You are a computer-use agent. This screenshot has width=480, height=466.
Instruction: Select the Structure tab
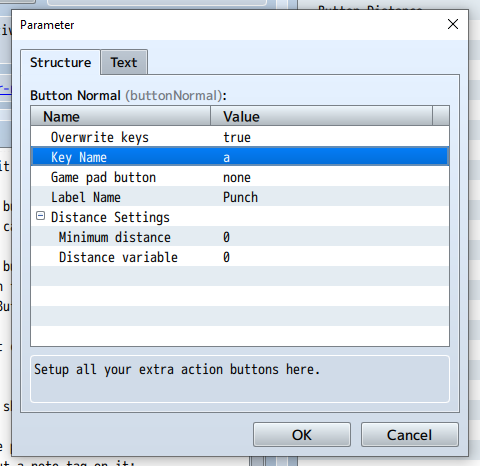pos(60,62)
